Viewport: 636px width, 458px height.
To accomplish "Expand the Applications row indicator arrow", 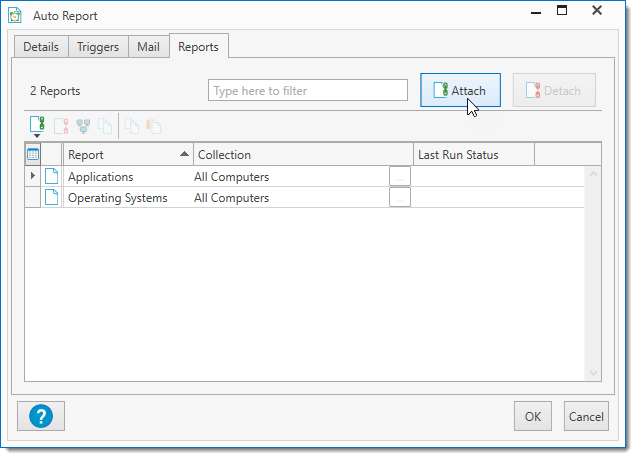I will 33,177.
